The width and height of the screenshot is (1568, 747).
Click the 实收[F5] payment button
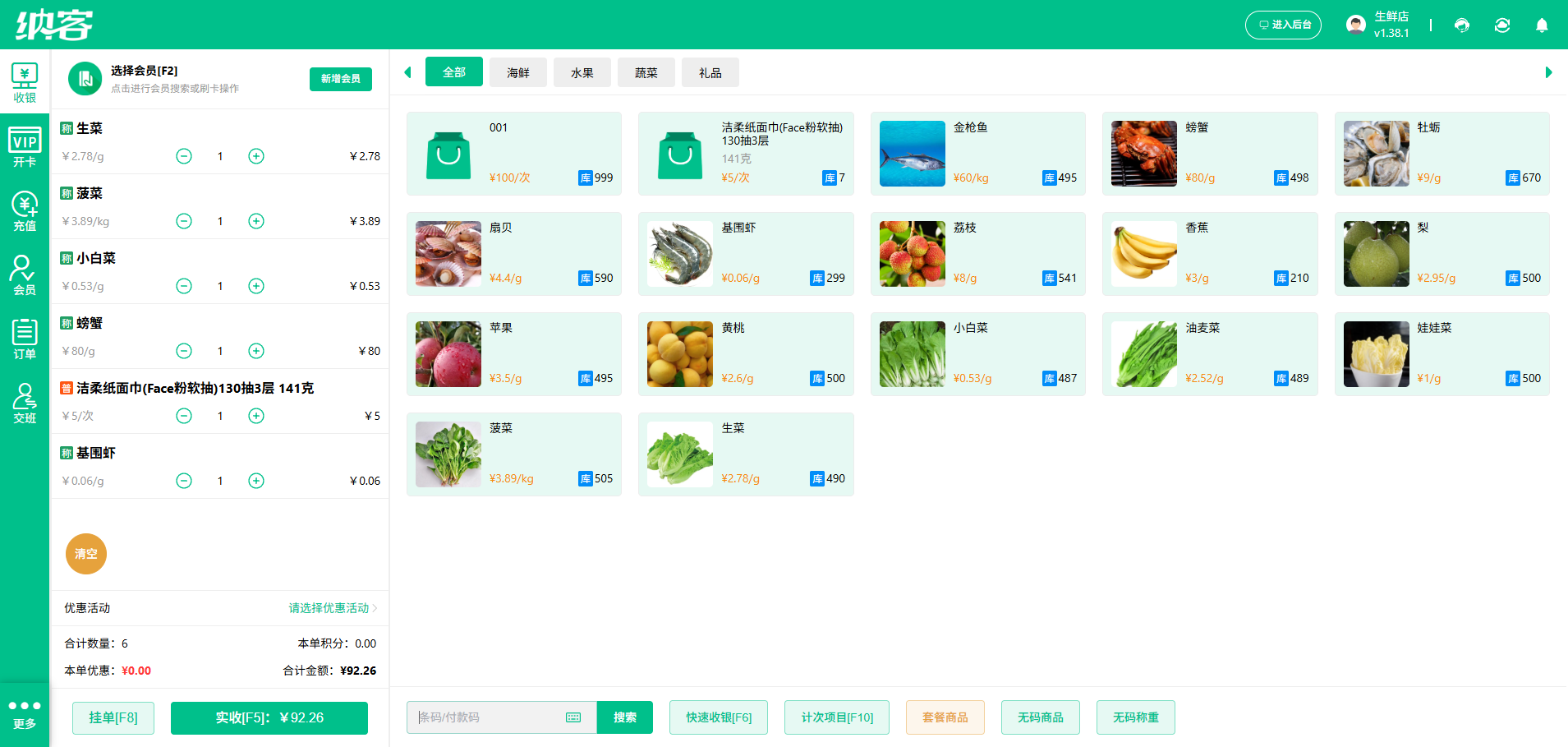(x=269, y=717)
